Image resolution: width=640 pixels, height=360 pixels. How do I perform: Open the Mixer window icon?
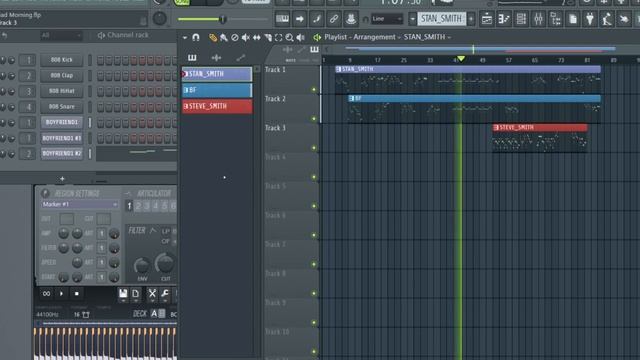click(538, 19)
